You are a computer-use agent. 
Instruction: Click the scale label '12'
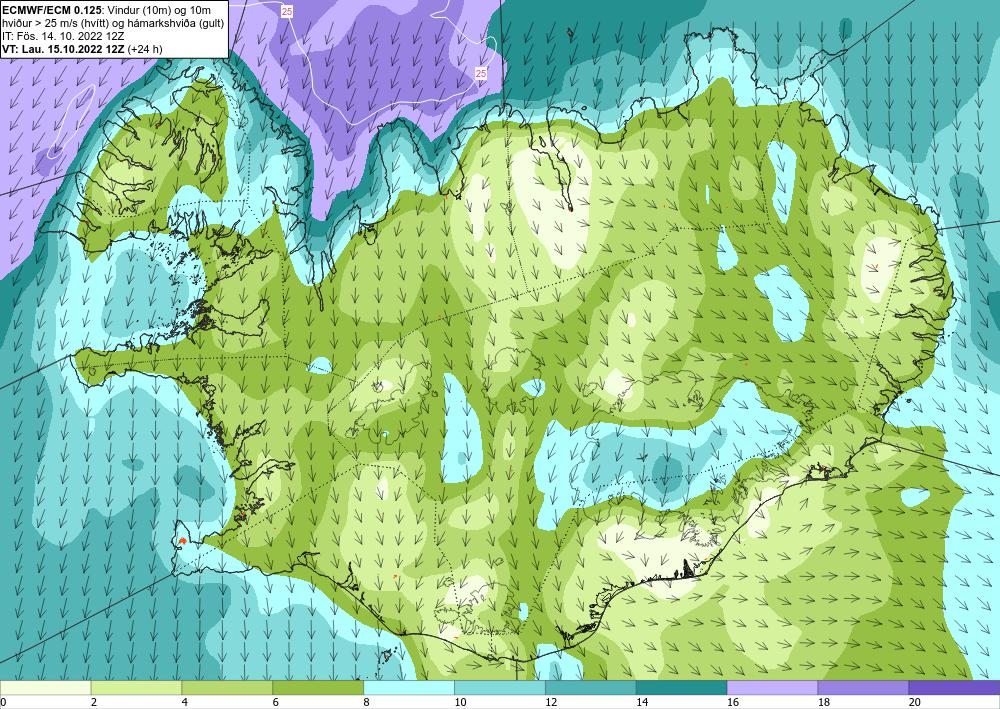[x=551, y=703]
